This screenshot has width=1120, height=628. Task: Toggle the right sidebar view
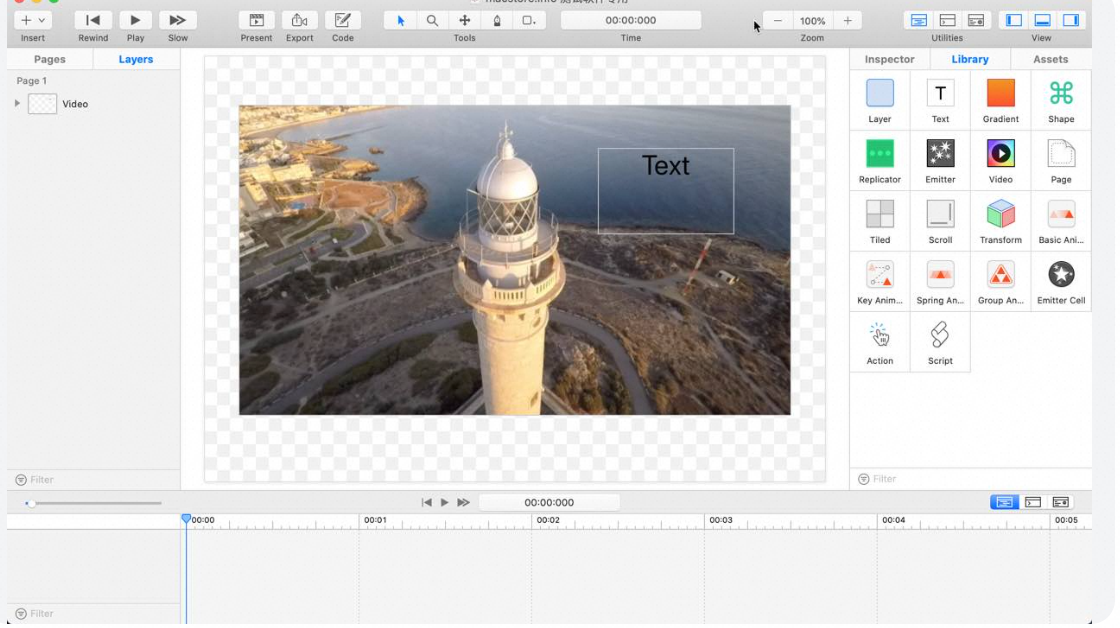(1071, 21)
